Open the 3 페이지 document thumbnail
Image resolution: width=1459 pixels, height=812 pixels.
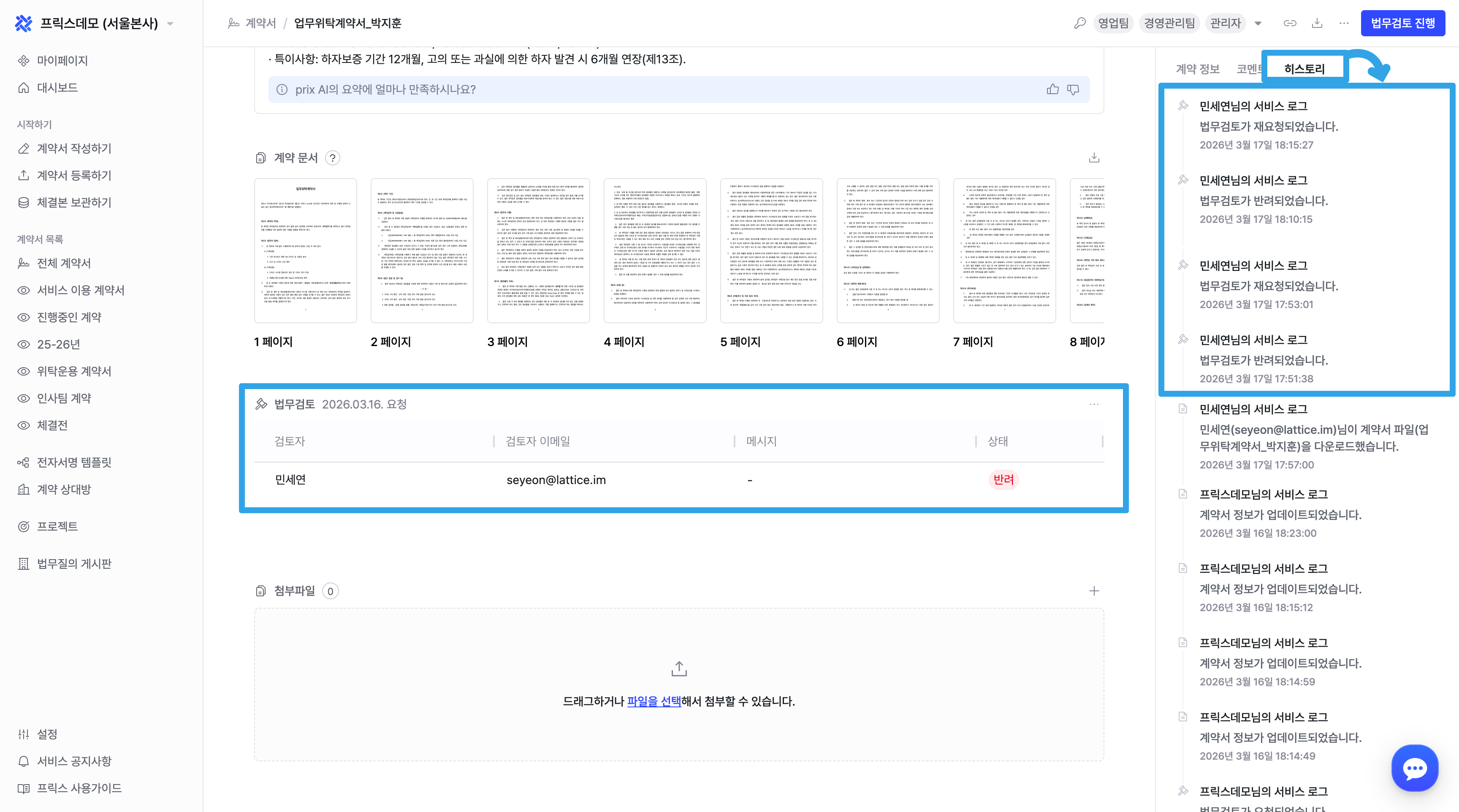(x=538, y=251)
